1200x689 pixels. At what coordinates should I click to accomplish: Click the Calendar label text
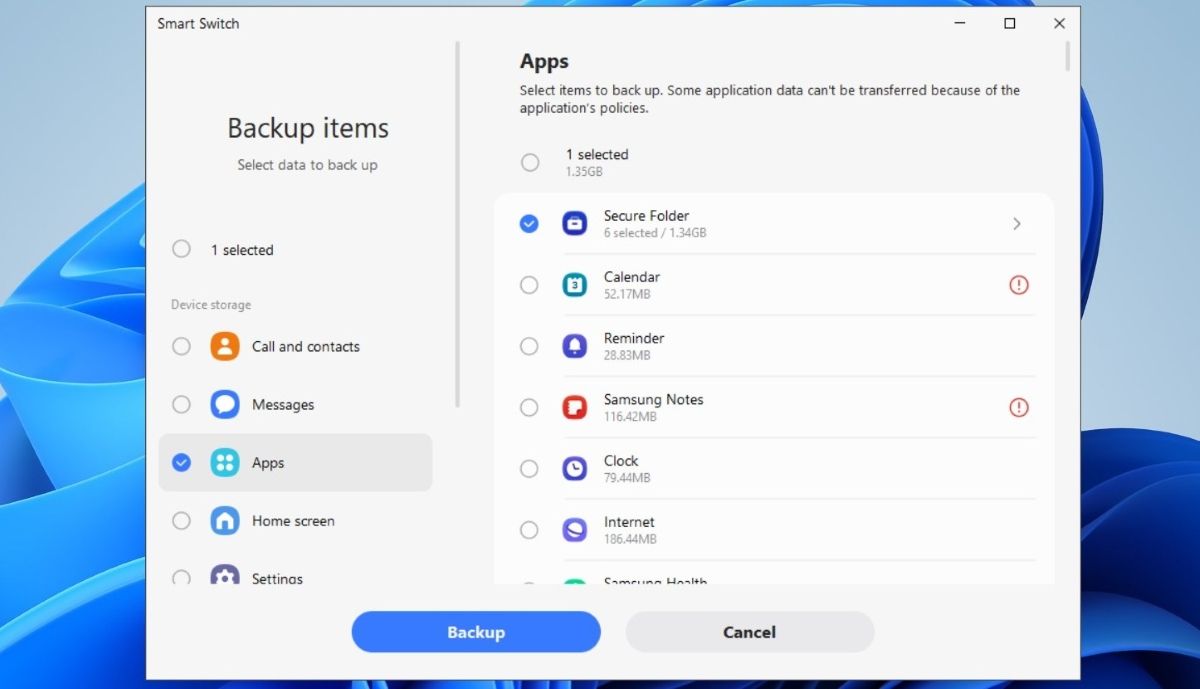(x=632, y=277)
